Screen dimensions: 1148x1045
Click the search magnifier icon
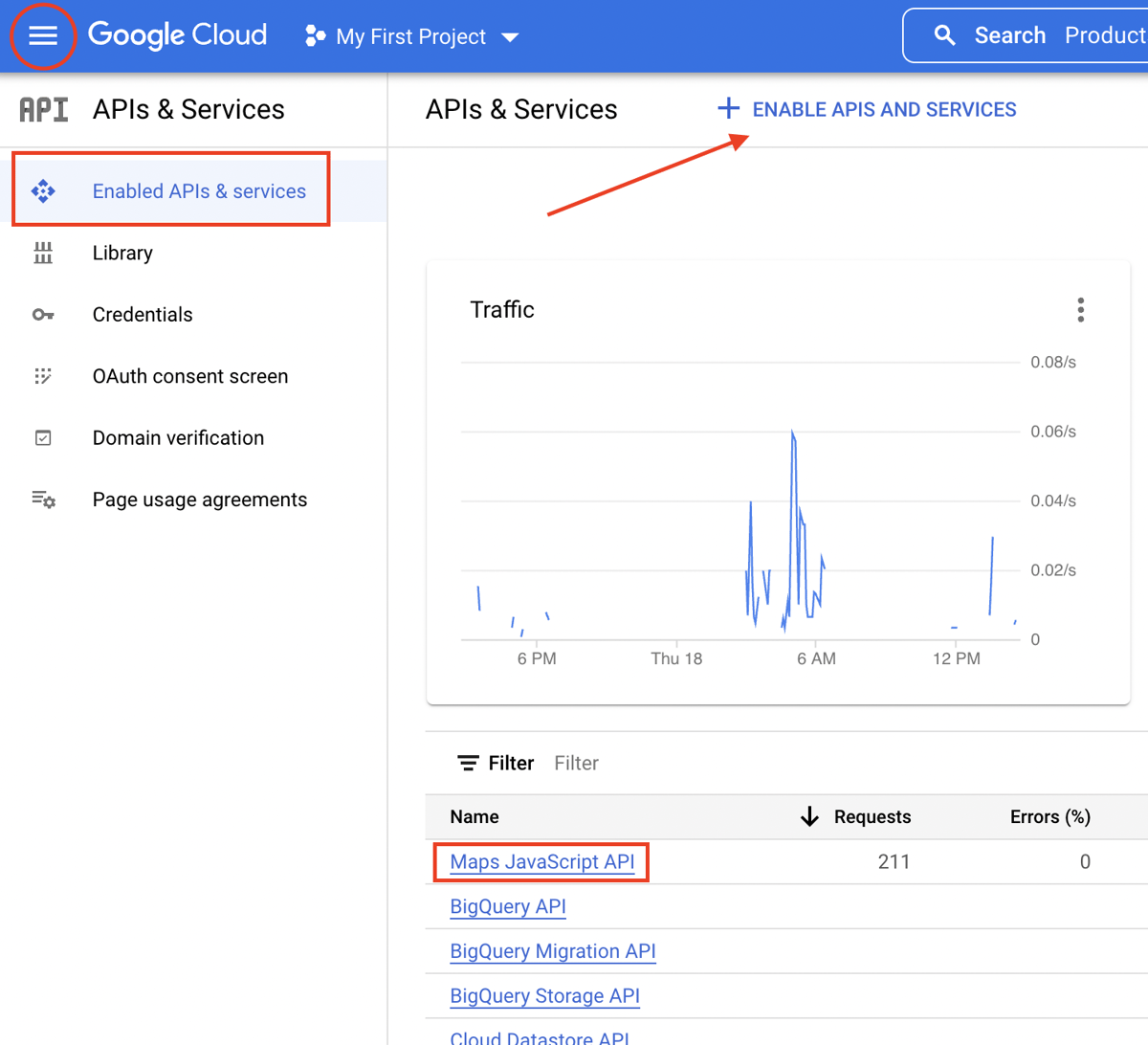(x=944, y=36)
